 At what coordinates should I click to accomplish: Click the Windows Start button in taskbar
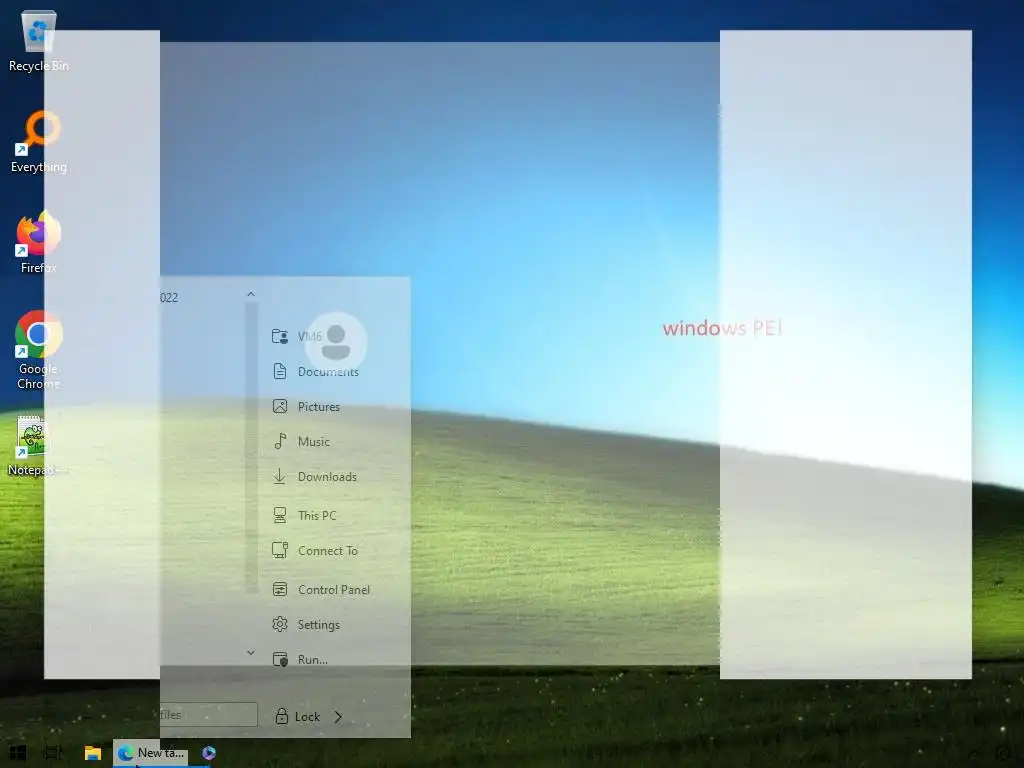[18, 753]
